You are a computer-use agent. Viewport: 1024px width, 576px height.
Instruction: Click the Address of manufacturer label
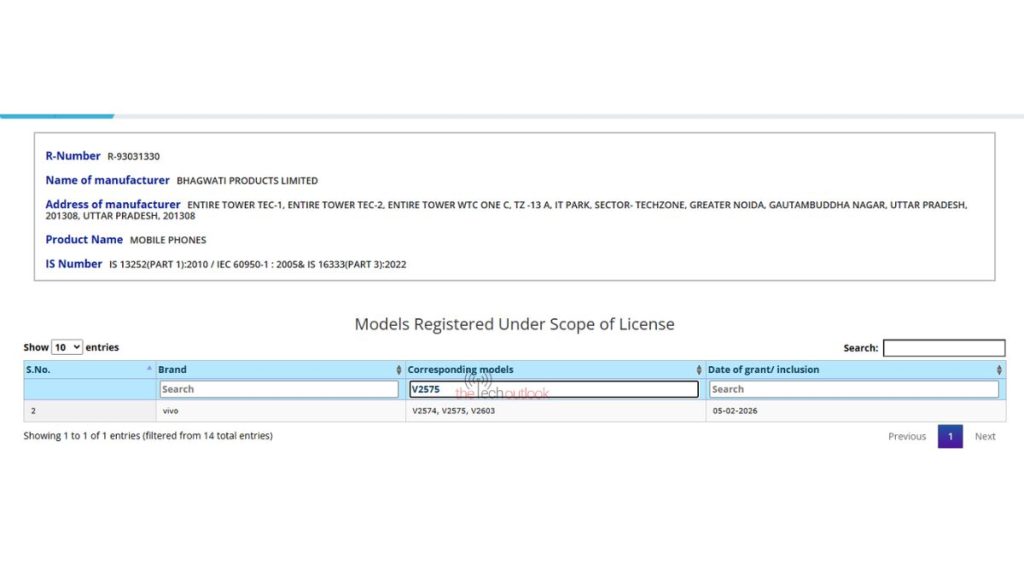click(x=112, y=204)
